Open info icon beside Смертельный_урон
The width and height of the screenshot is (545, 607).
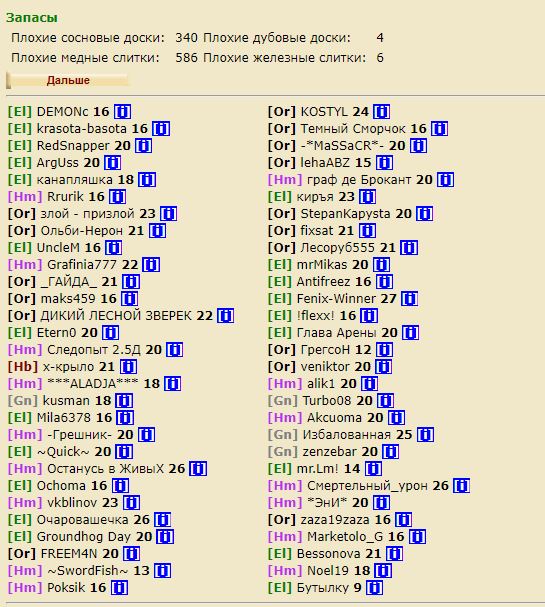click(461, 486)
